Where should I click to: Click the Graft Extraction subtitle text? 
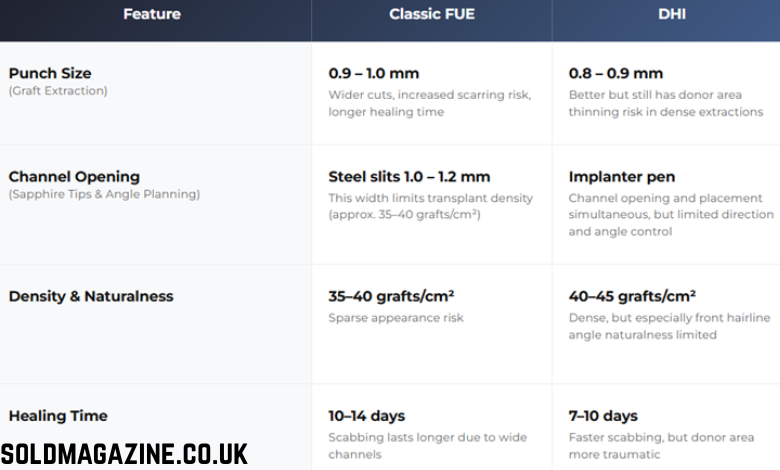(x=58, y=91)
